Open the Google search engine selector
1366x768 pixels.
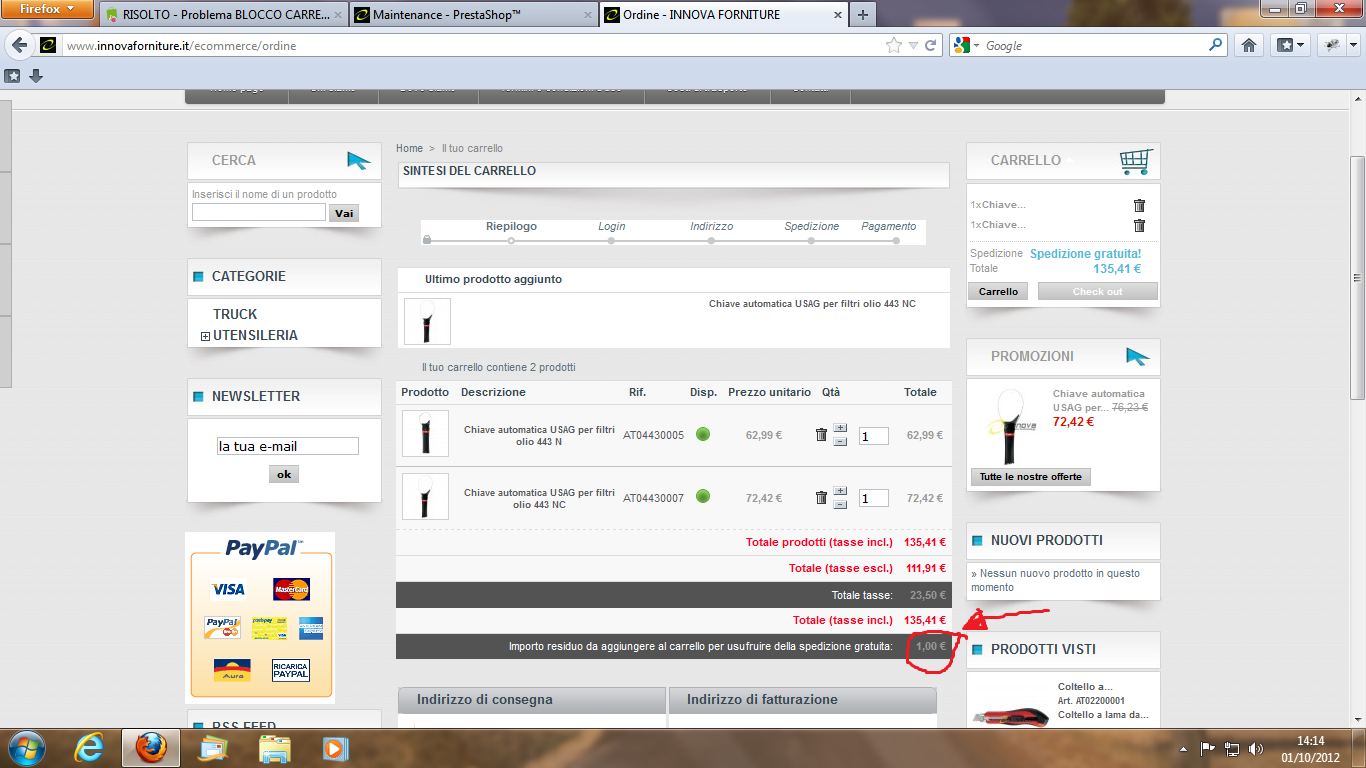[965, 46]
